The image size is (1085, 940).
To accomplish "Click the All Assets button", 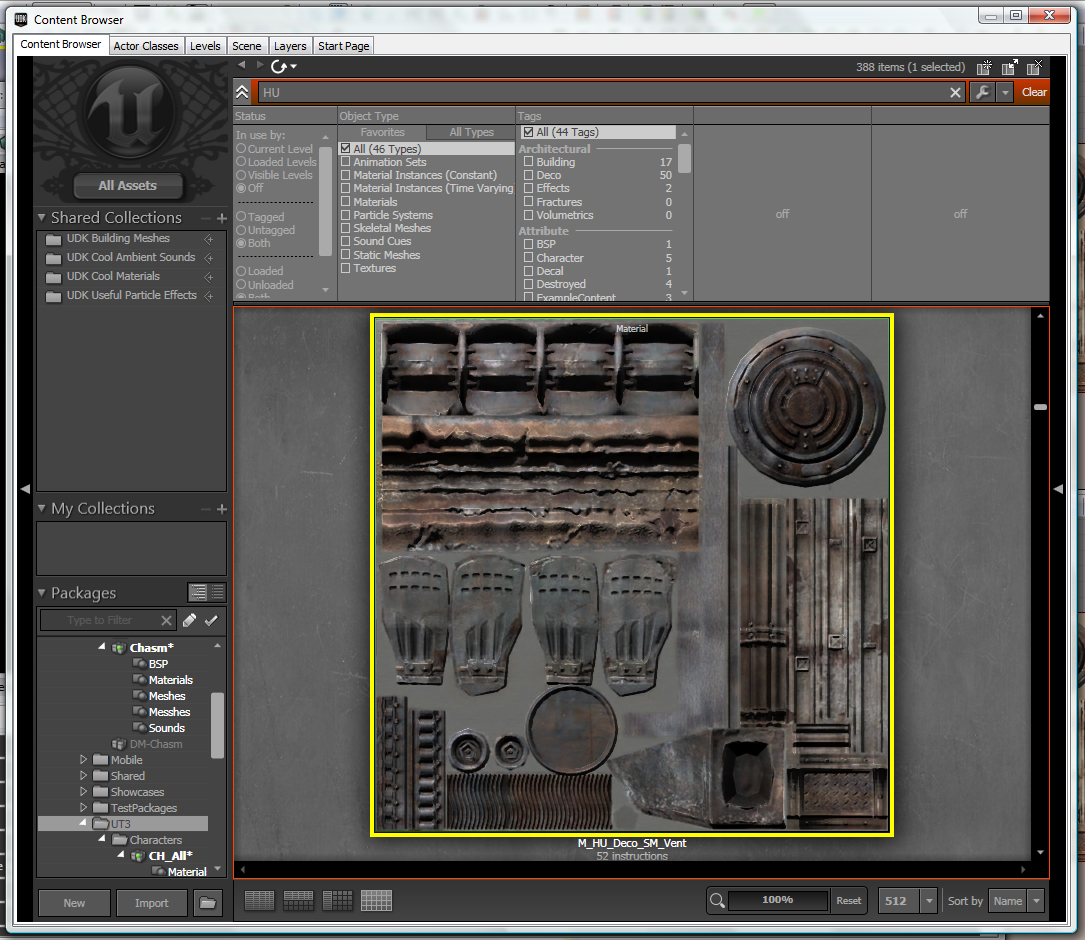I will pyautogui.click(x=128, y=186).
